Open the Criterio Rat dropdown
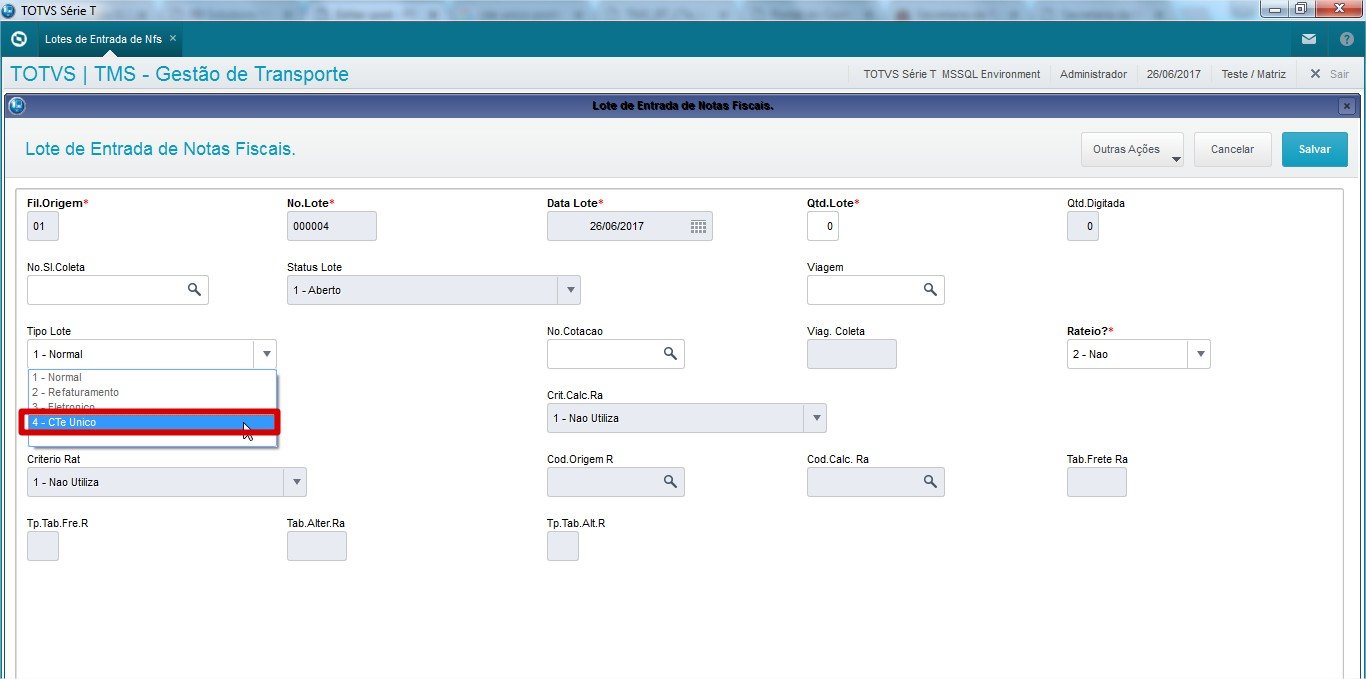 point(296,482)
